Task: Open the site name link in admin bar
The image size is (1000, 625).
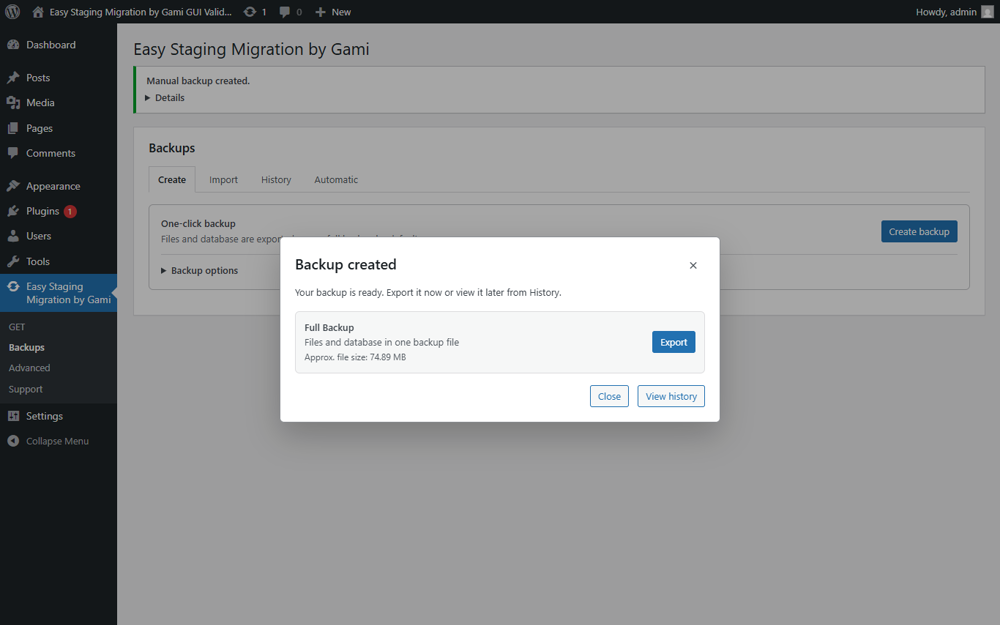Action: click(x=140, y=12)
